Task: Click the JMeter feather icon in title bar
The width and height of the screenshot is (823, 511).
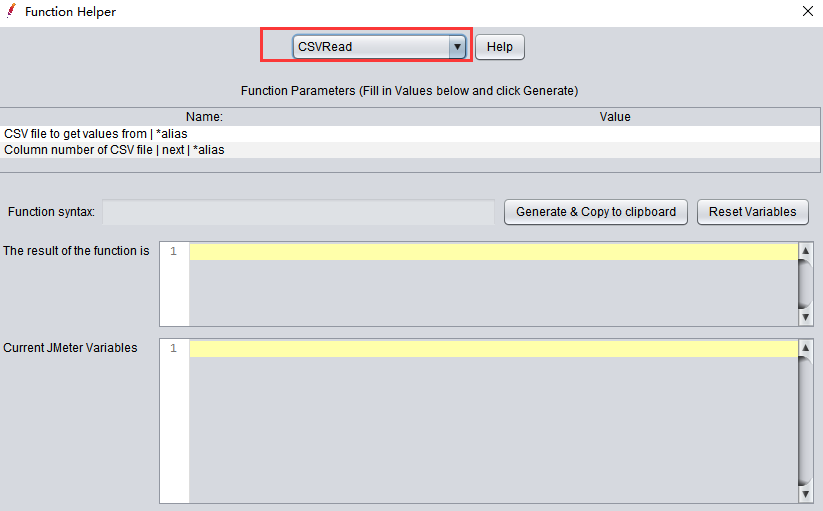Action: (11, 12)
